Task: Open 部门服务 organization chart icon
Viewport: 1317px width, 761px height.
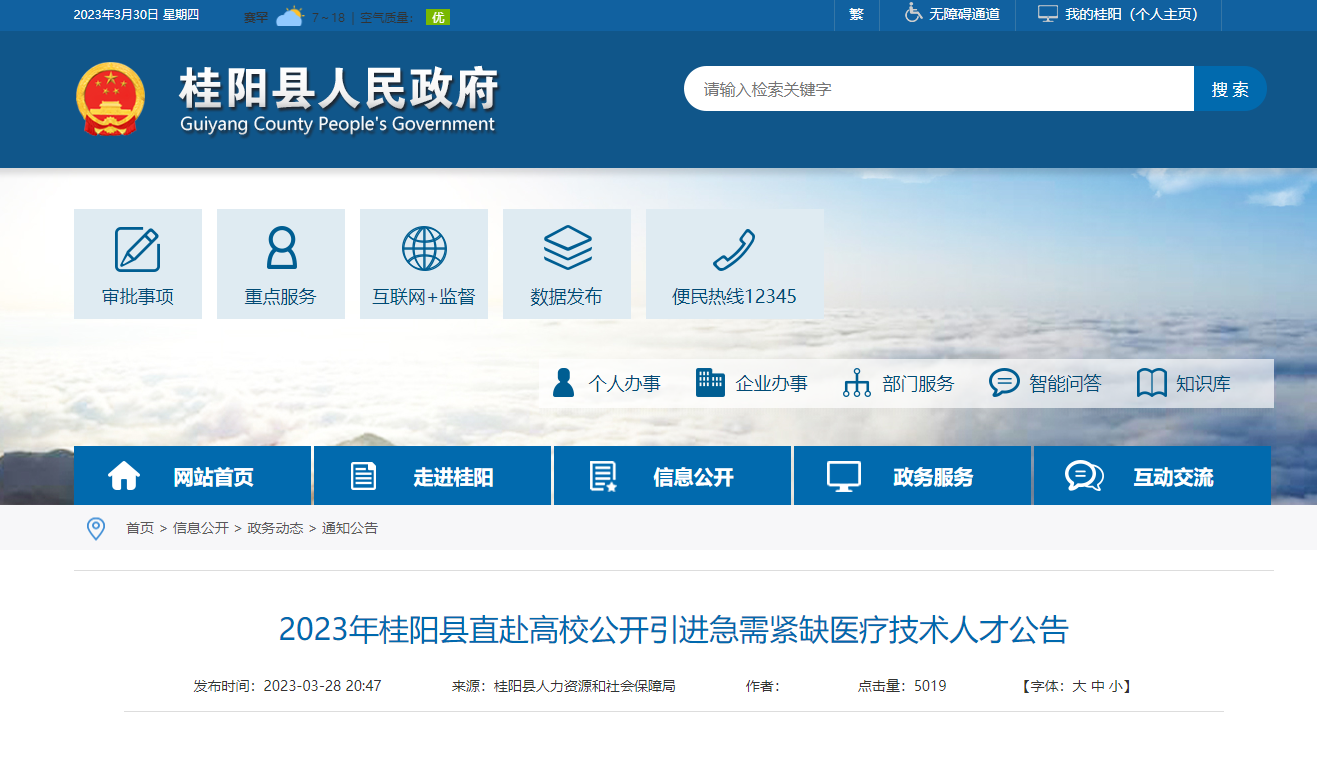Action: click(857, 383)
